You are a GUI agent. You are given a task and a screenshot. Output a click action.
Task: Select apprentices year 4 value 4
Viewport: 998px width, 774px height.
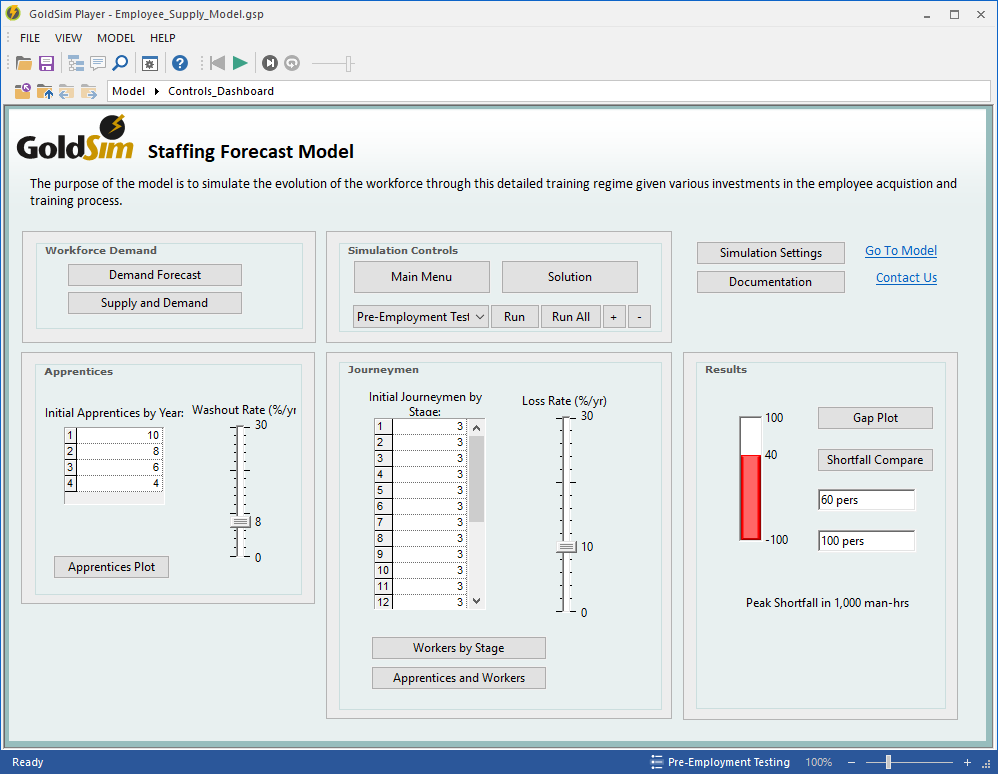pos(119,483)
